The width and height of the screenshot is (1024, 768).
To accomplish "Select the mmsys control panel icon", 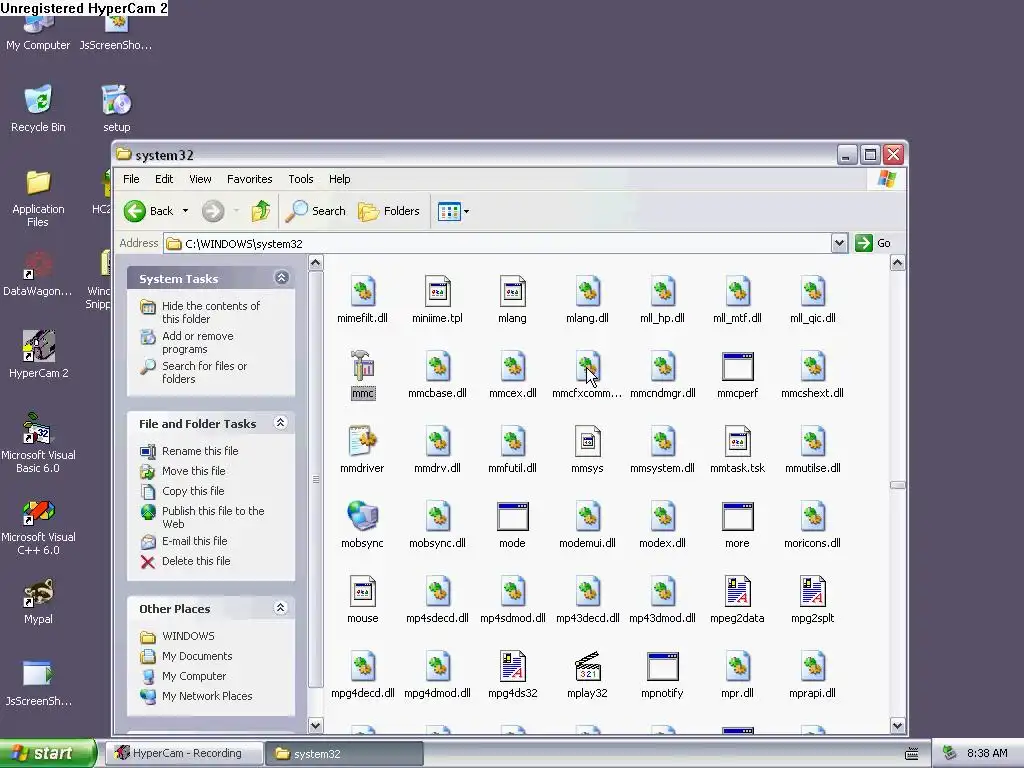I will tap(587, 442).
